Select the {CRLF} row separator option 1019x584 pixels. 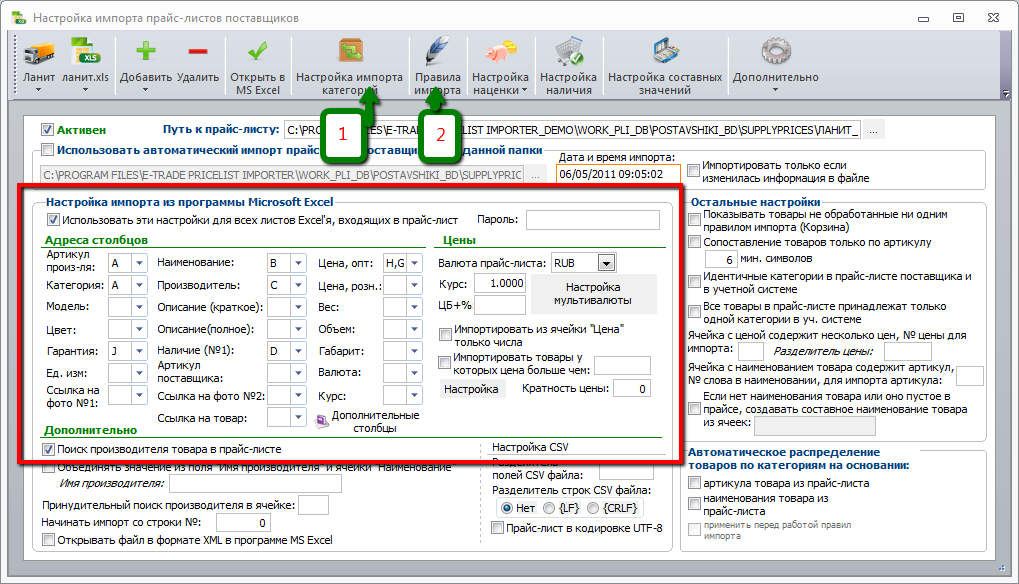[593, 508]
